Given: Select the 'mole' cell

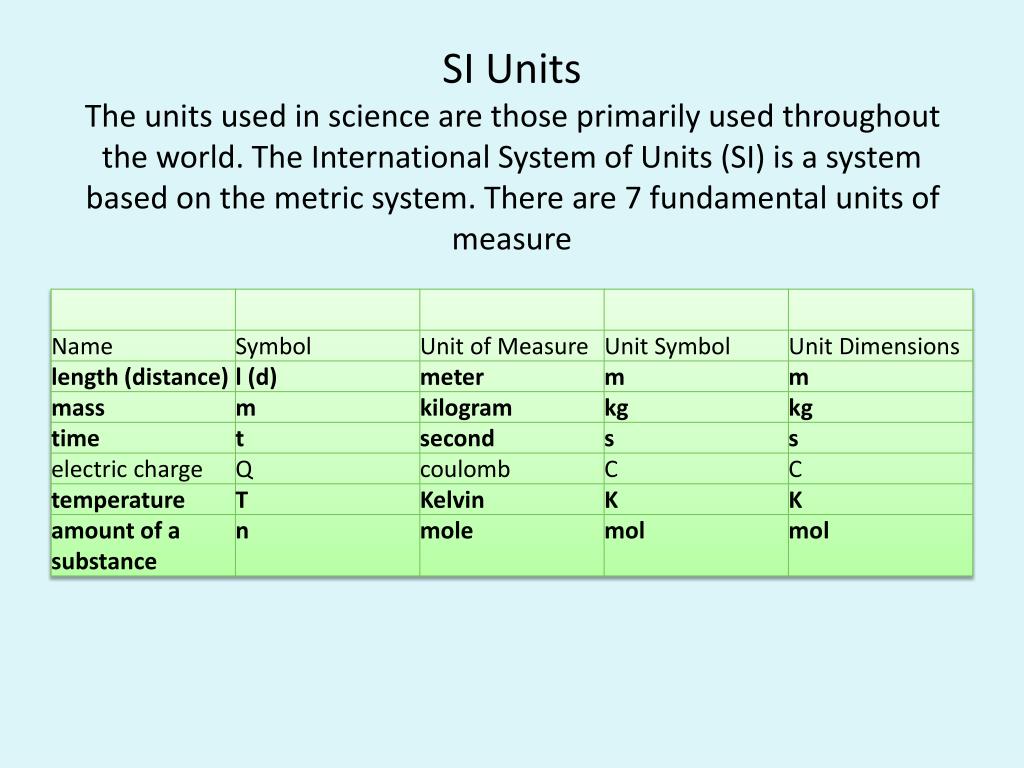Looking at the screenshot, I should 511,545.
